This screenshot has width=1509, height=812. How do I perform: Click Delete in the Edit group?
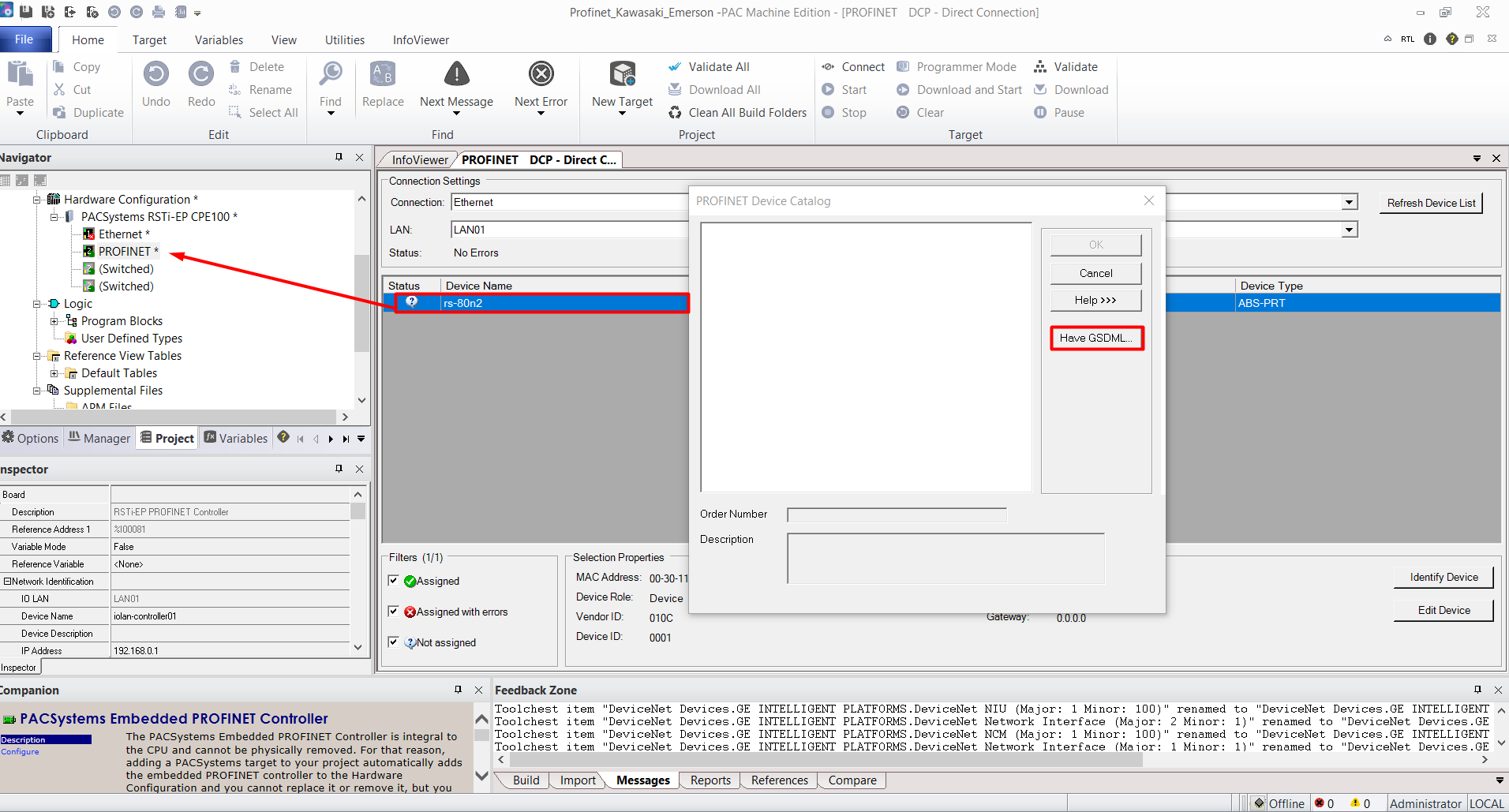256,67
